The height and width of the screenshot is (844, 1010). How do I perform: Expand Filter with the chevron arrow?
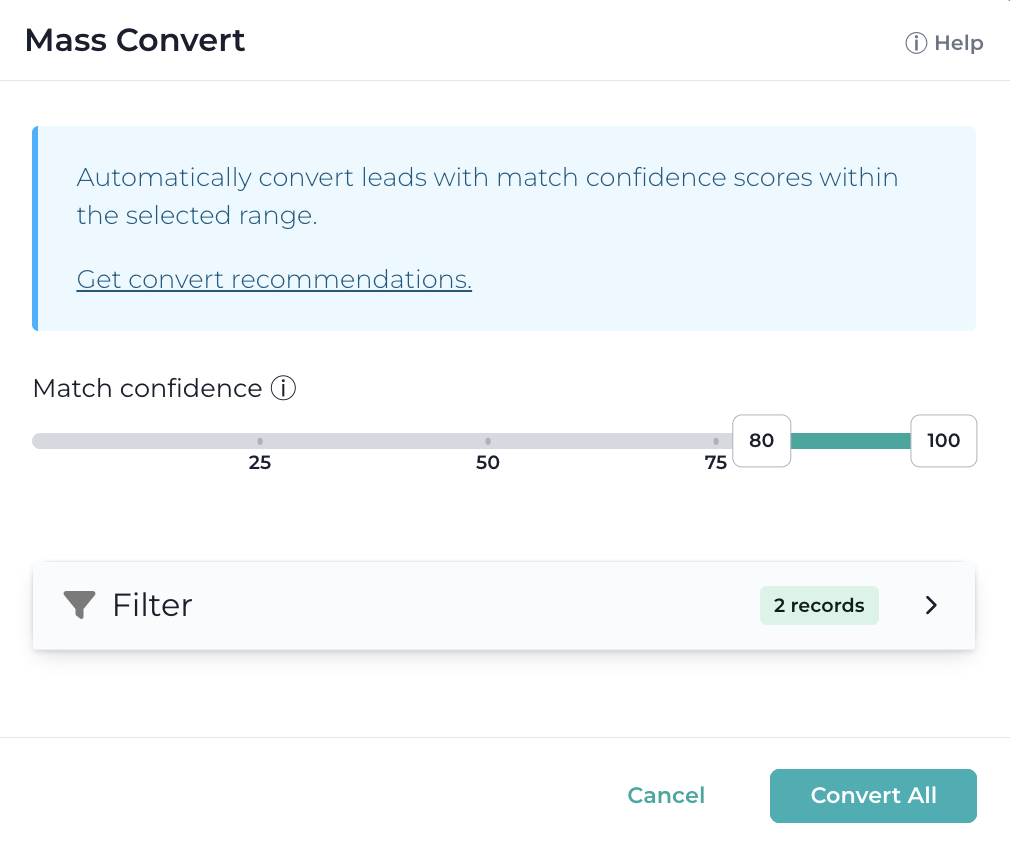(931, 605)
